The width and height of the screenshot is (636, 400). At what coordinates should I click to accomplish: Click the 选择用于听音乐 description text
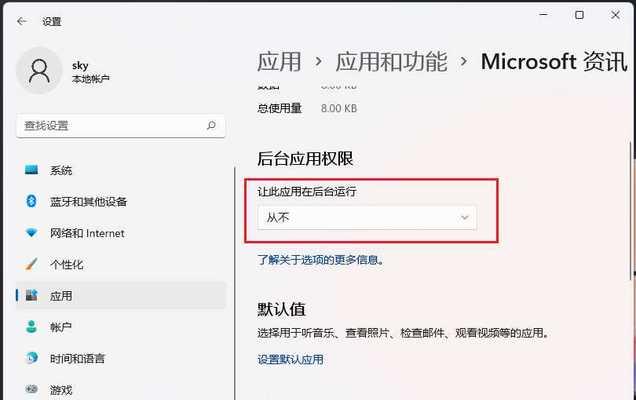(x=403, y=333)
